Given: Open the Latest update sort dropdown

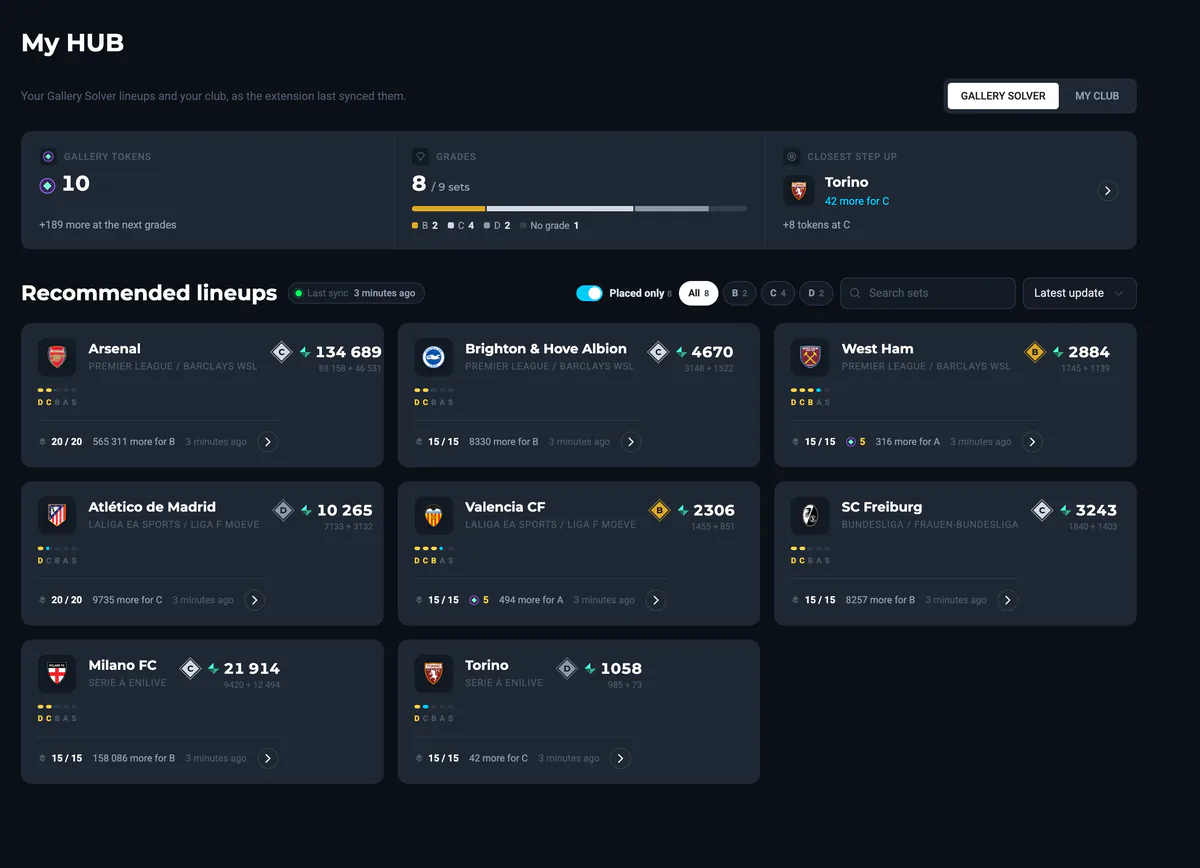Looking at the screenshot, I should (x=1079, y=293).
